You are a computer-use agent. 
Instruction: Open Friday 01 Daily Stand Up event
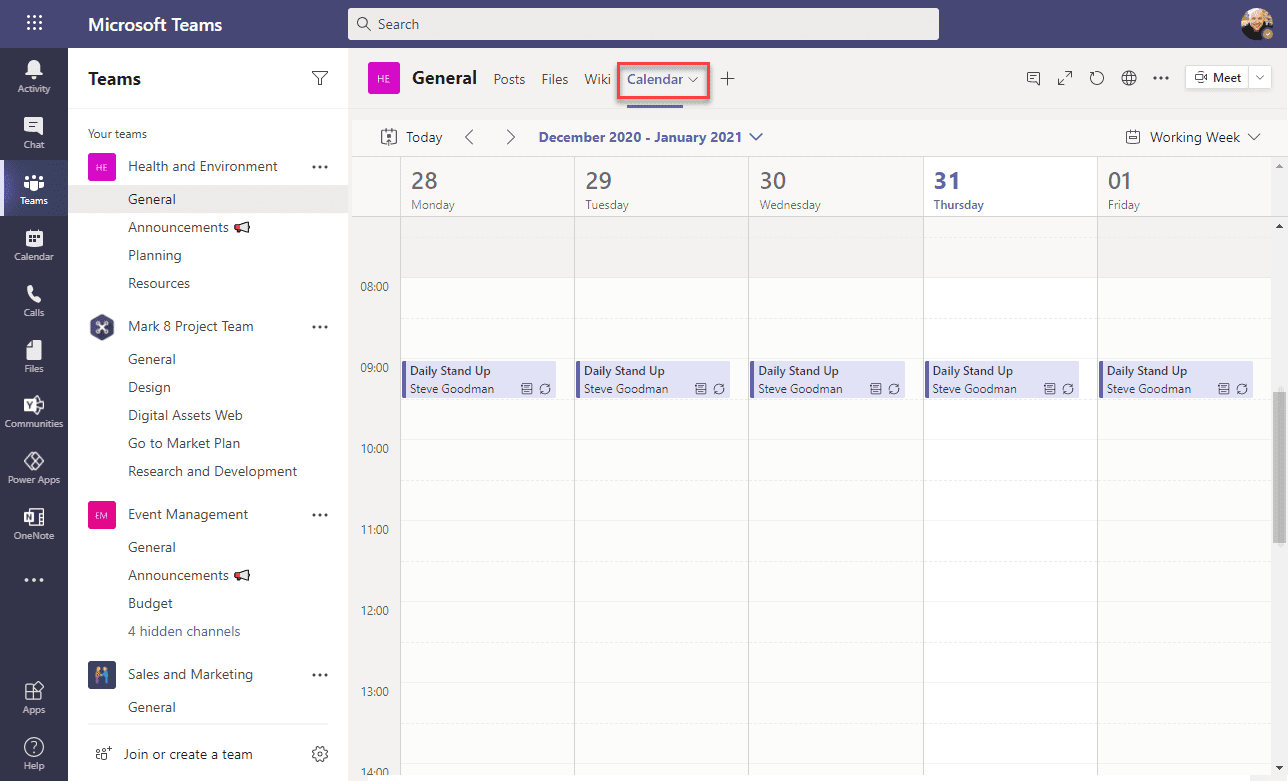click(1176, 379)
